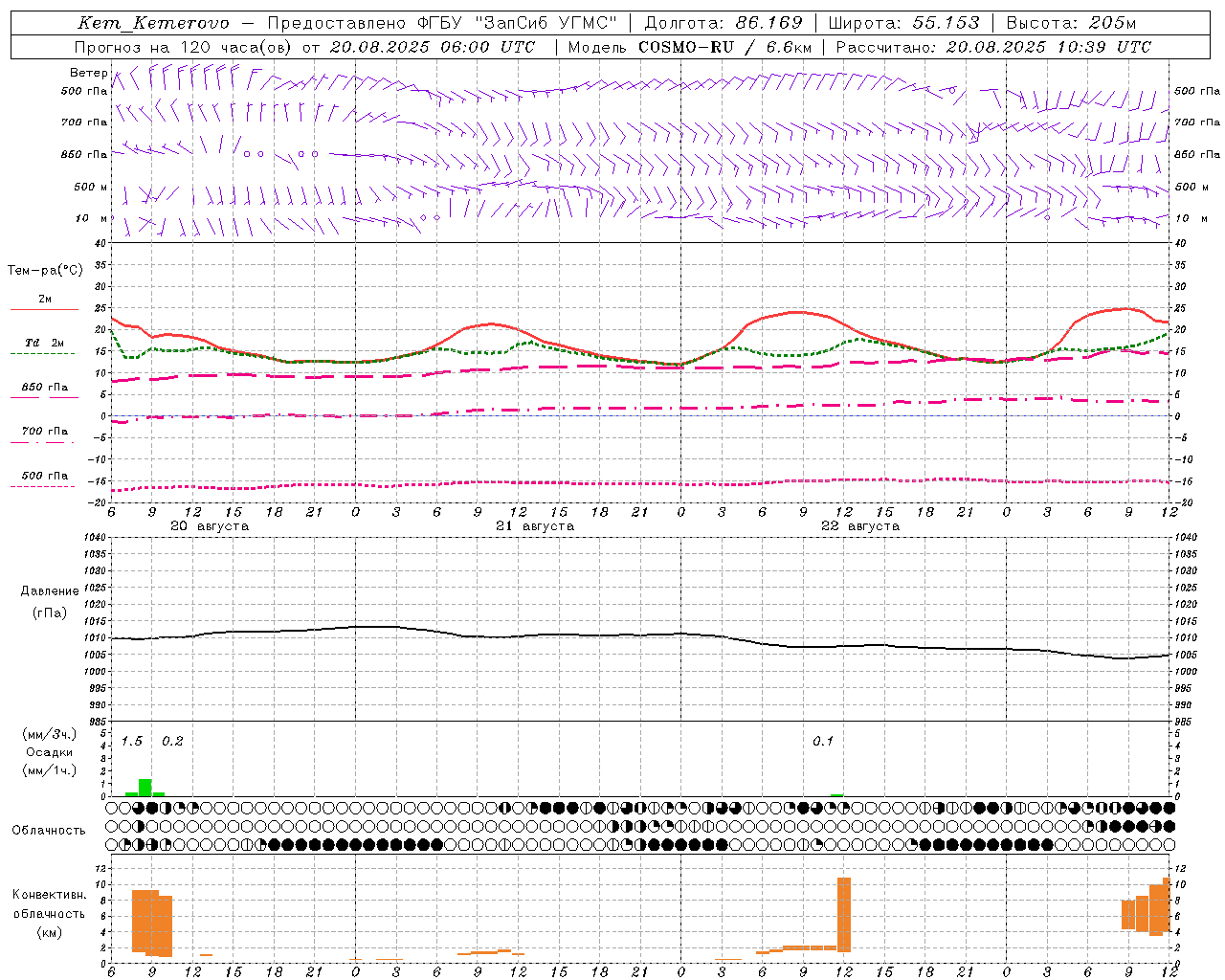Click the '(км)' unit in convective panel
Screen dimensions: 1225x980
click(49, 932)
